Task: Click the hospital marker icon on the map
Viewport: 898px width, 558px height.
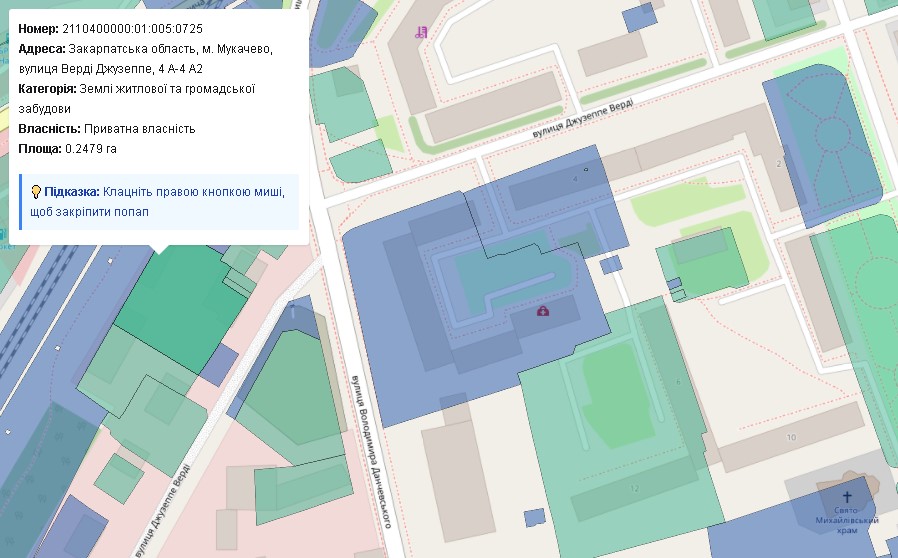Action: coord(543,311)
